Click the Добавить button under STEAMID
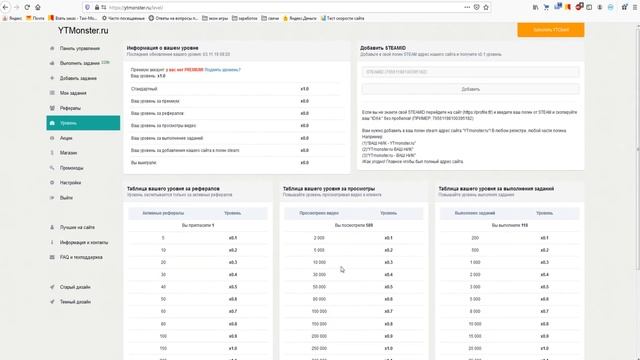This screenshot has width=640, height=360. [470, 89]
